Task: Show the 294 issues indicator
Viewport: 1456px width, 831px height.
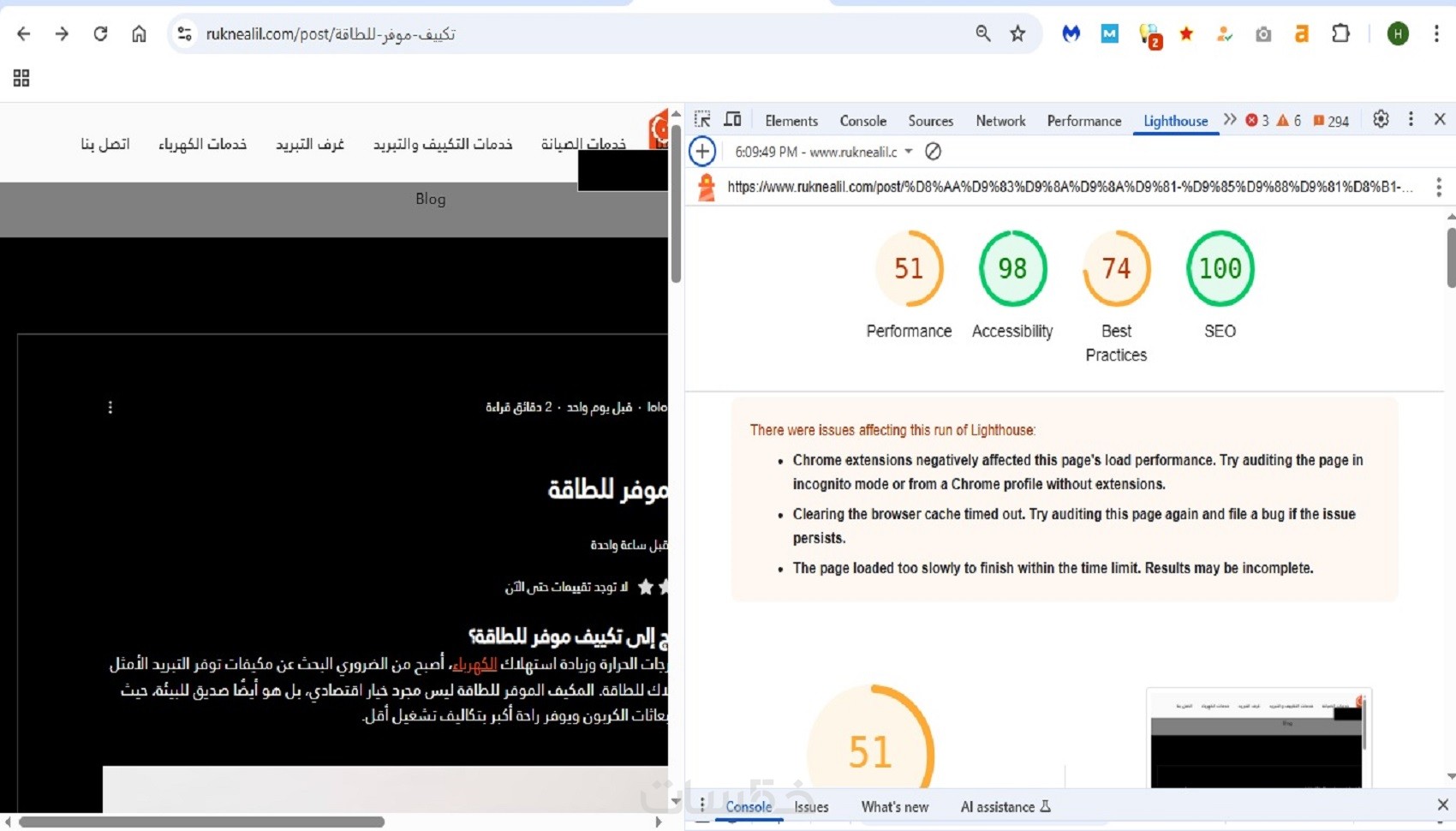Action: point(1332,121)
